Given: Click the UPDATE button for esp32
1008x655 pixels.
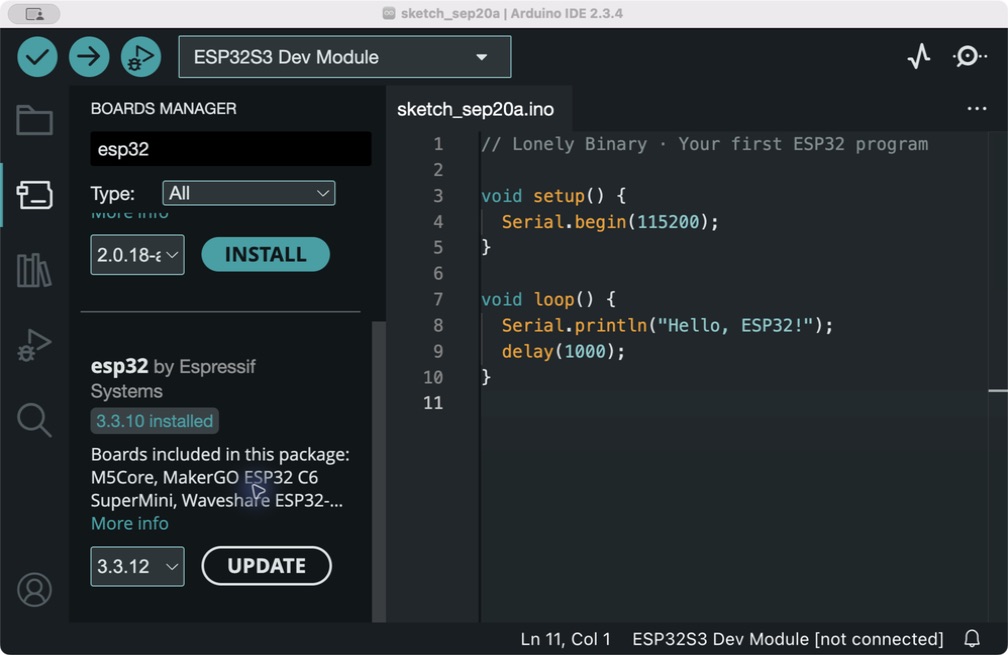Looking at the screenshot, I should coord(267,566).
